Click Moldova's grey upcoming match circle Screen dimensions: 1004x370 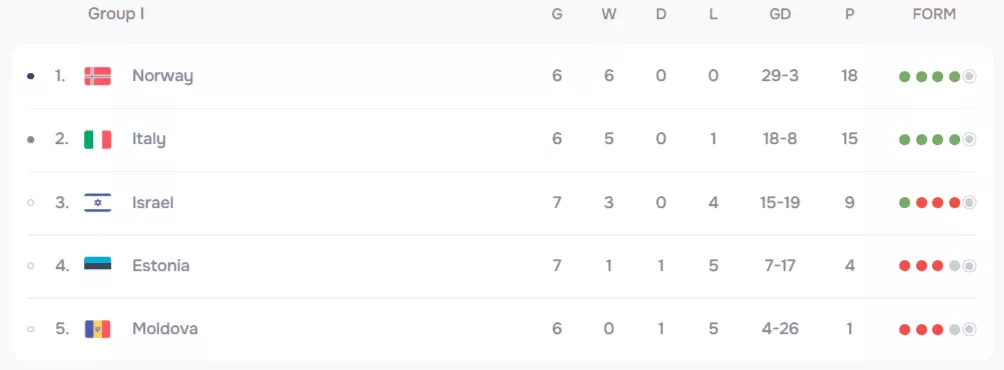pos(969,330)
